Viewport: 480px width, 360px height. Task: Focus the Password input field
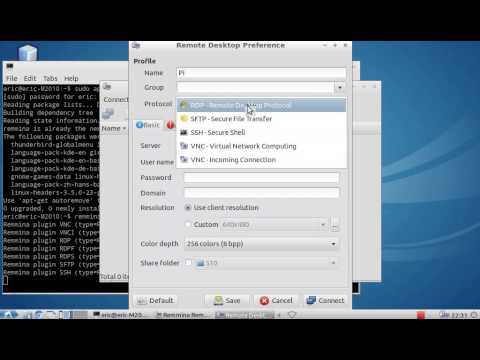point(262,178)
